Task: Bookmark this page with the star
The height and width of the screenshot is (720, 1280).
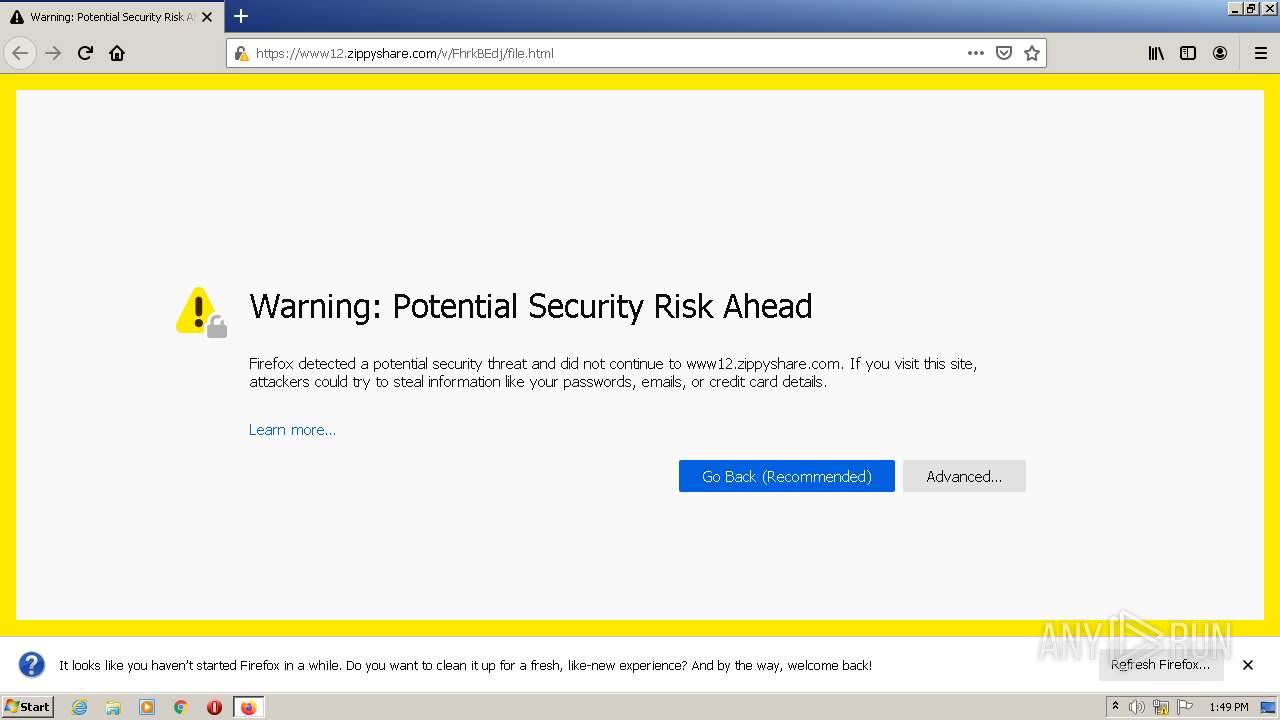Action: tap(1032, 53)
